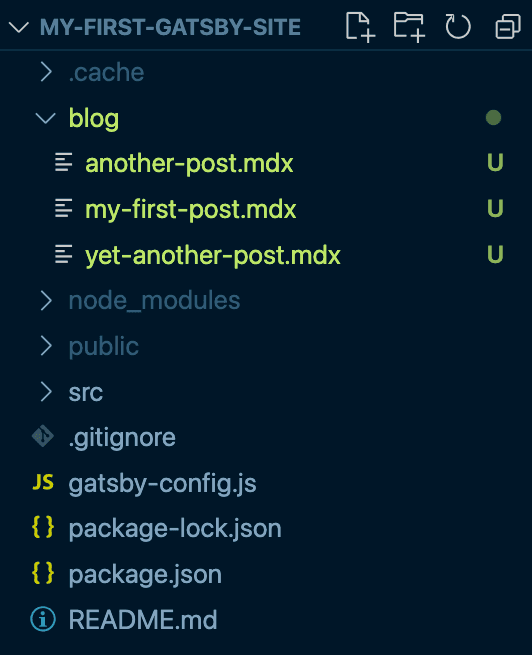Click the braces icon beside package-lock.json

pyautogui.click(x=43, y=527)
